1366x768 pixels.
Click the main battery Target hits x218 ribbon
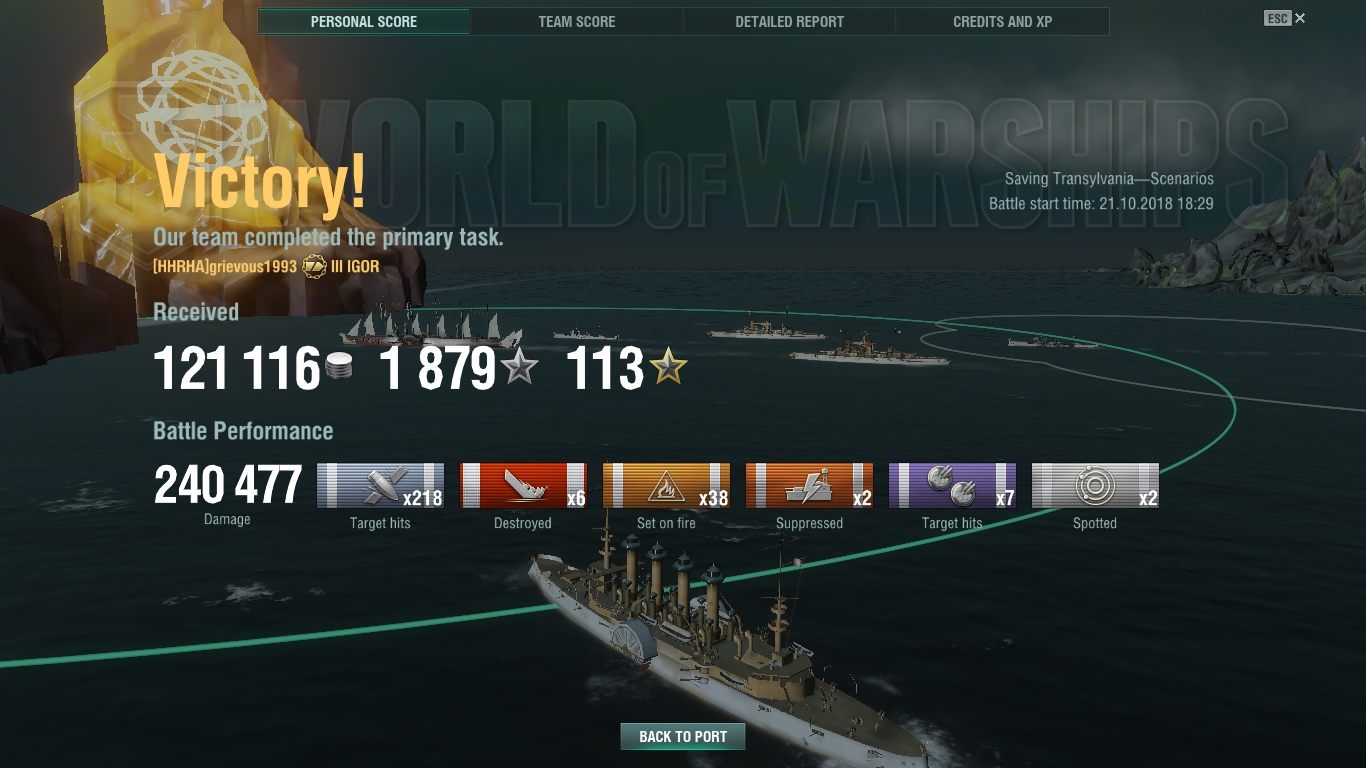pos(380,486)
